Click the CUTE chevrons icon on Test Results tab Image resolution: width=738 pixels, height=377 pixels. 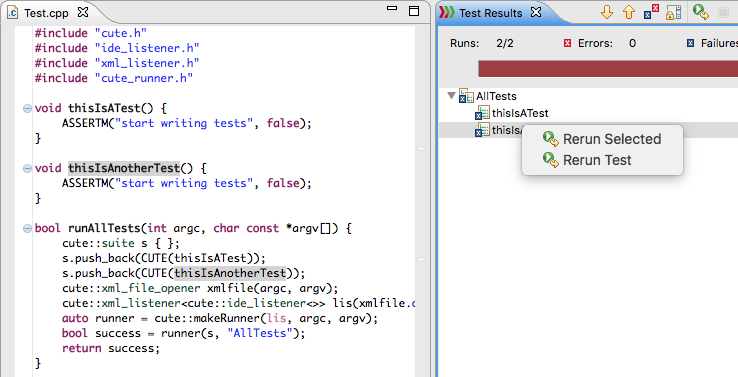(x=447, y=13)
